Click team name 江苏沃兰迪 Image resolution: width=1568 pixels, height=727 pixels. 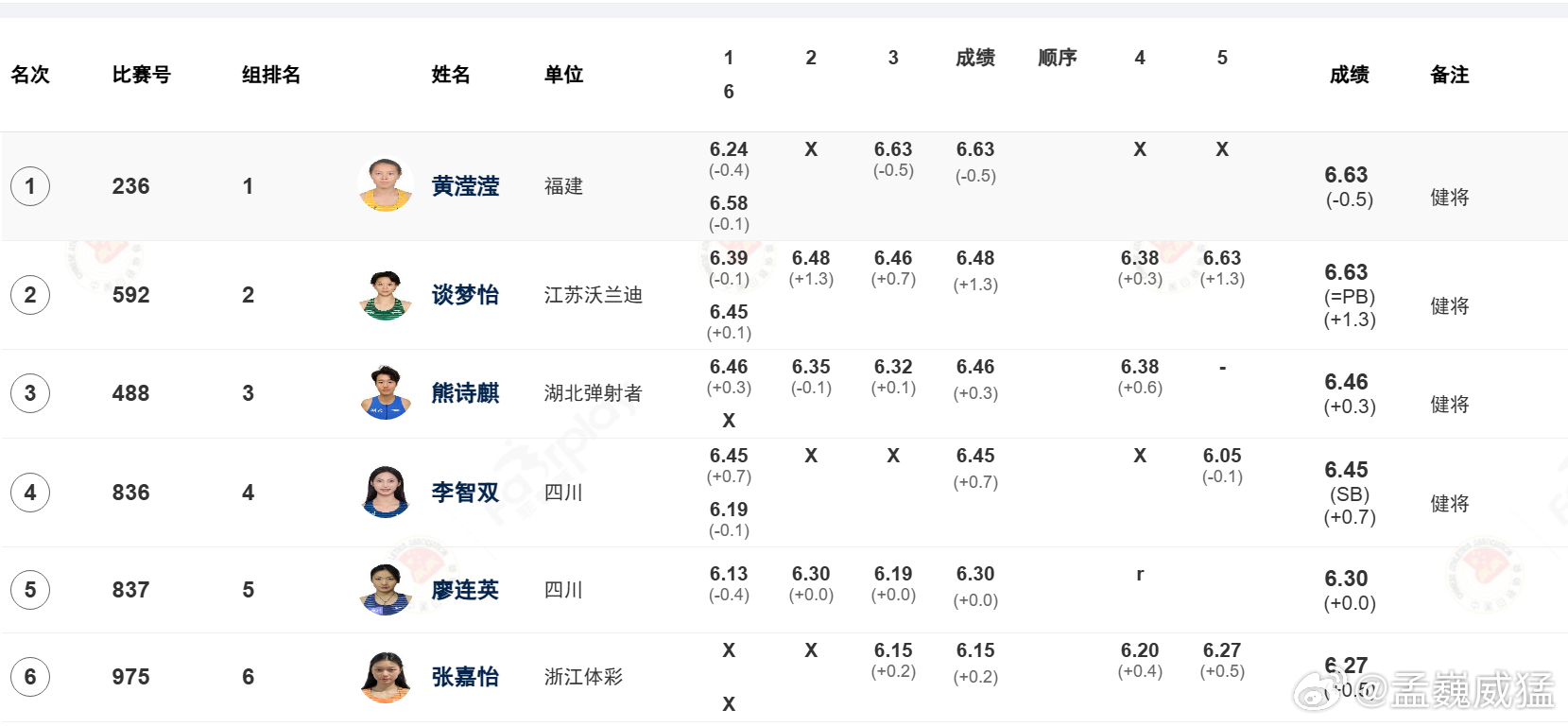pos(594,295)
